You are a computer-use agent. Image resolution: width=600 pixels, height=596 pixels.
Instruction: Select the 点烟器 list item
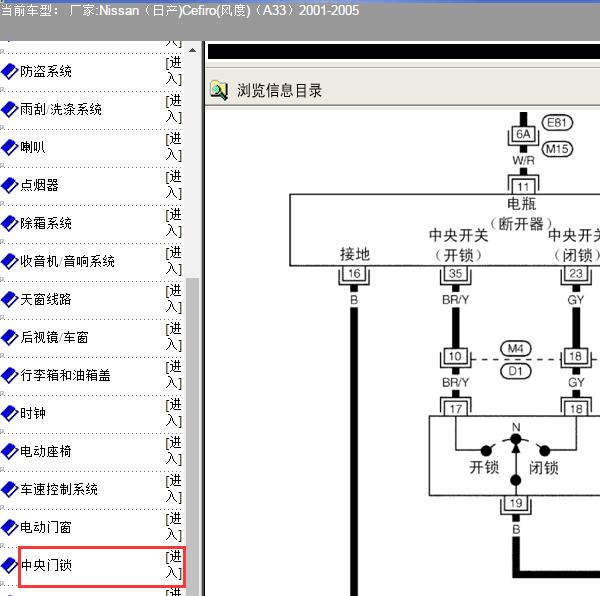pos(39,185)
